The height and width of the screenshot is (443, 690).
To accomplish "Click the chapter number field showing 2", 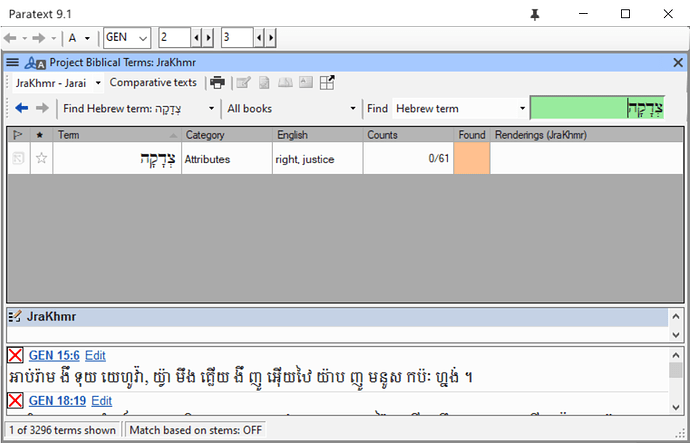I will pos(175,38).
